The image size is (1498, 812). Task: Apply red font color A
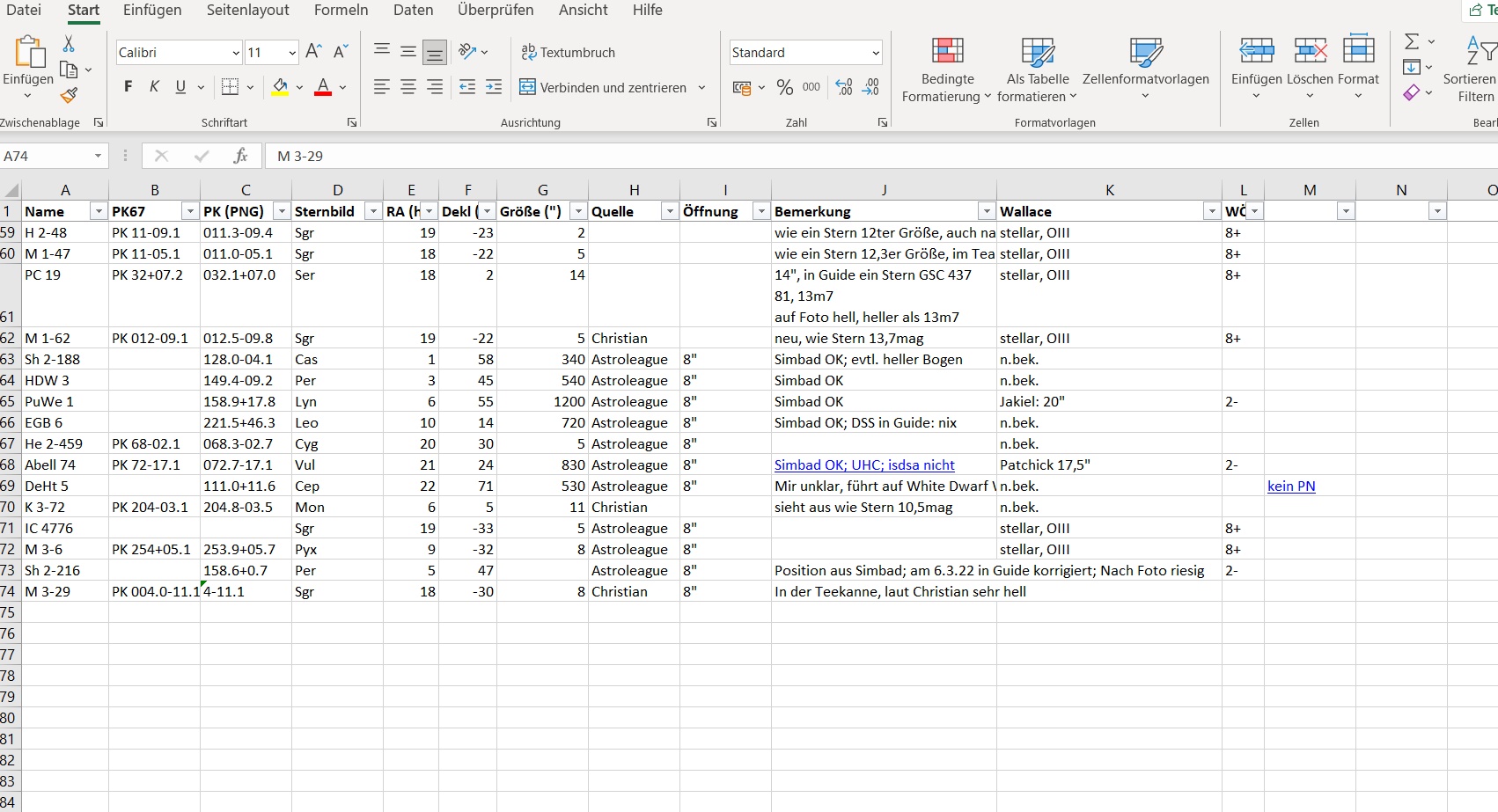click(323, 86)
